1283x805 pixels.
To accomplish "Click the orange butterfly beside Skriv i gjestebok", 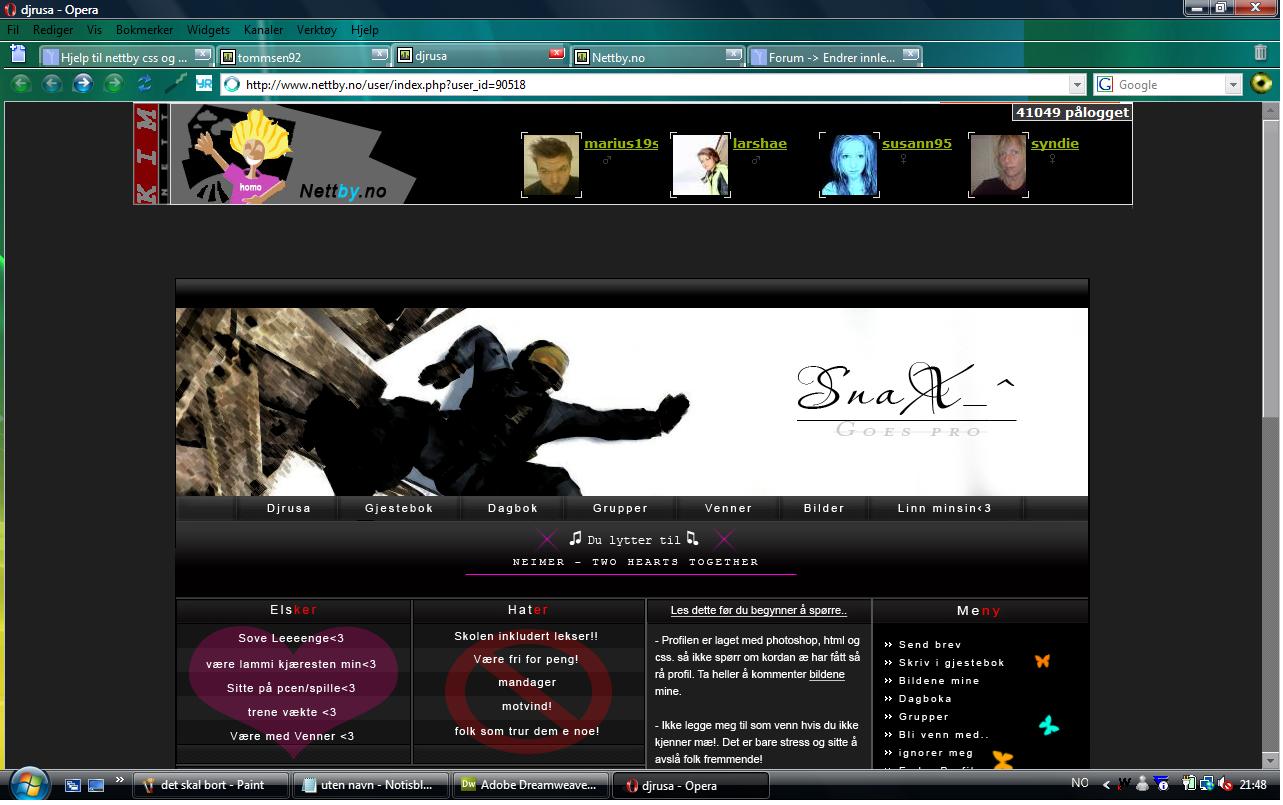I will click(x=1042, y=661).
